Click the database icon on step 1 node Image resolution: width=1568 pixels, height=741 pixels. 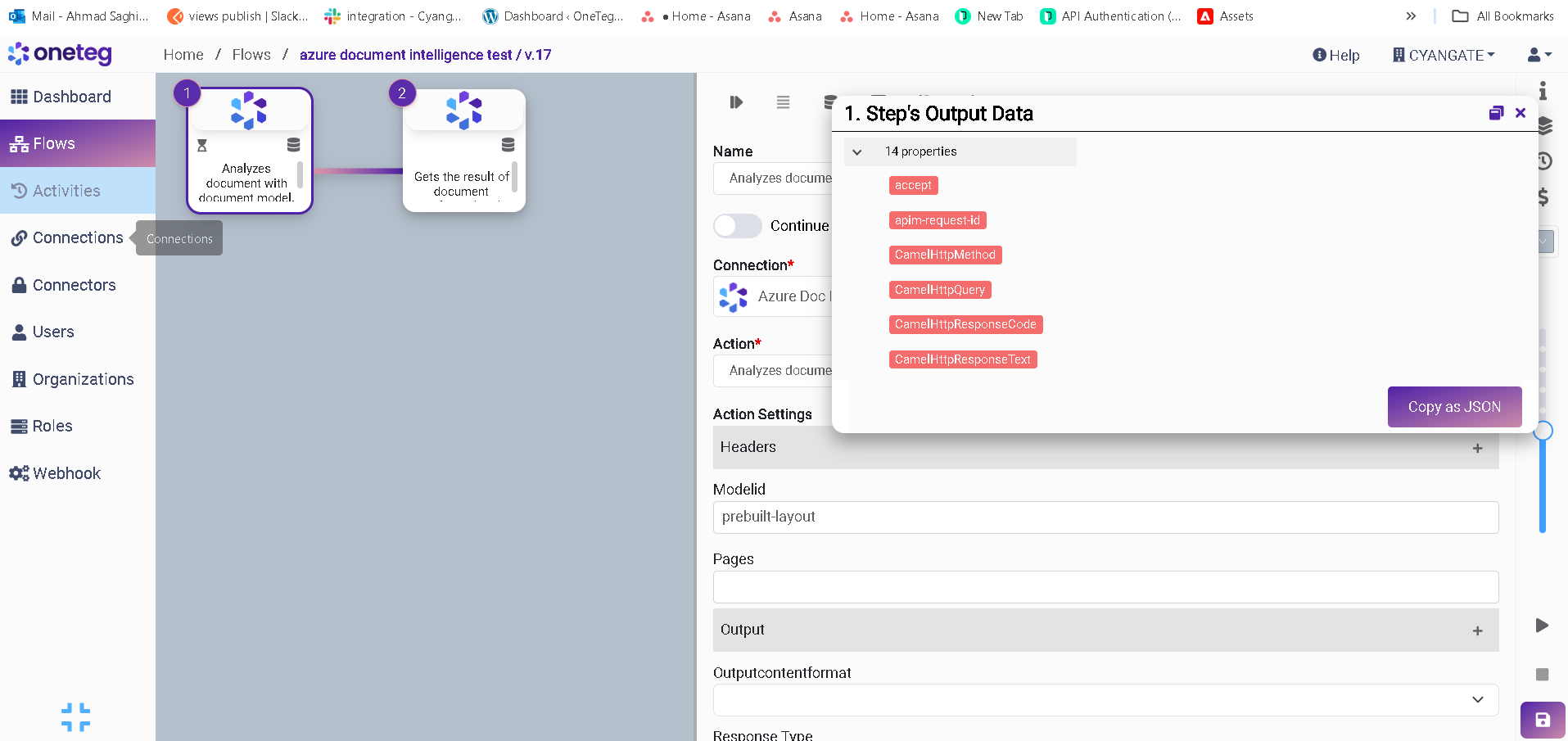click(293, 145)
